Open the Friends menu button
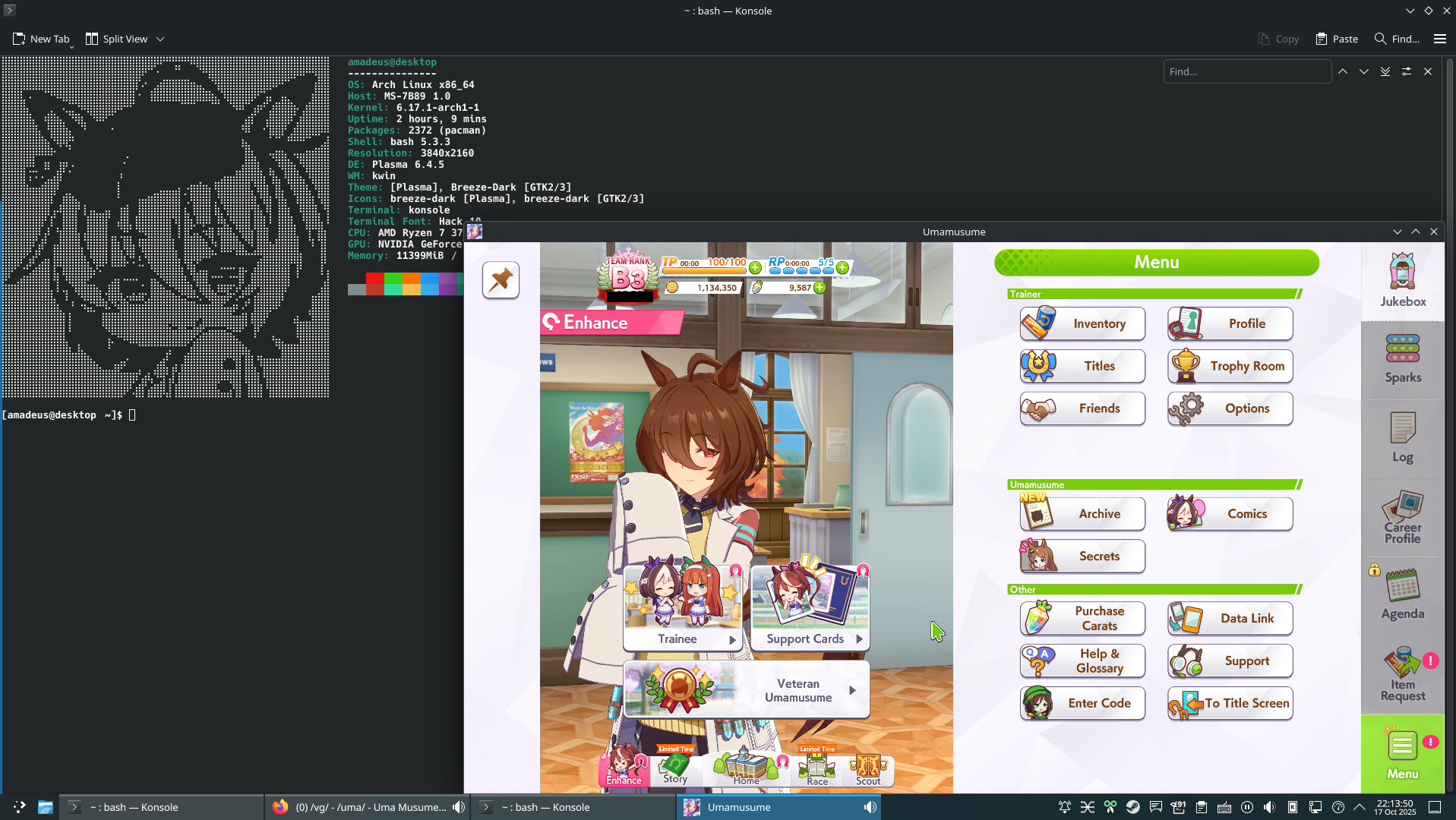Screen dimensions: 1456x820 (1082, 408)
